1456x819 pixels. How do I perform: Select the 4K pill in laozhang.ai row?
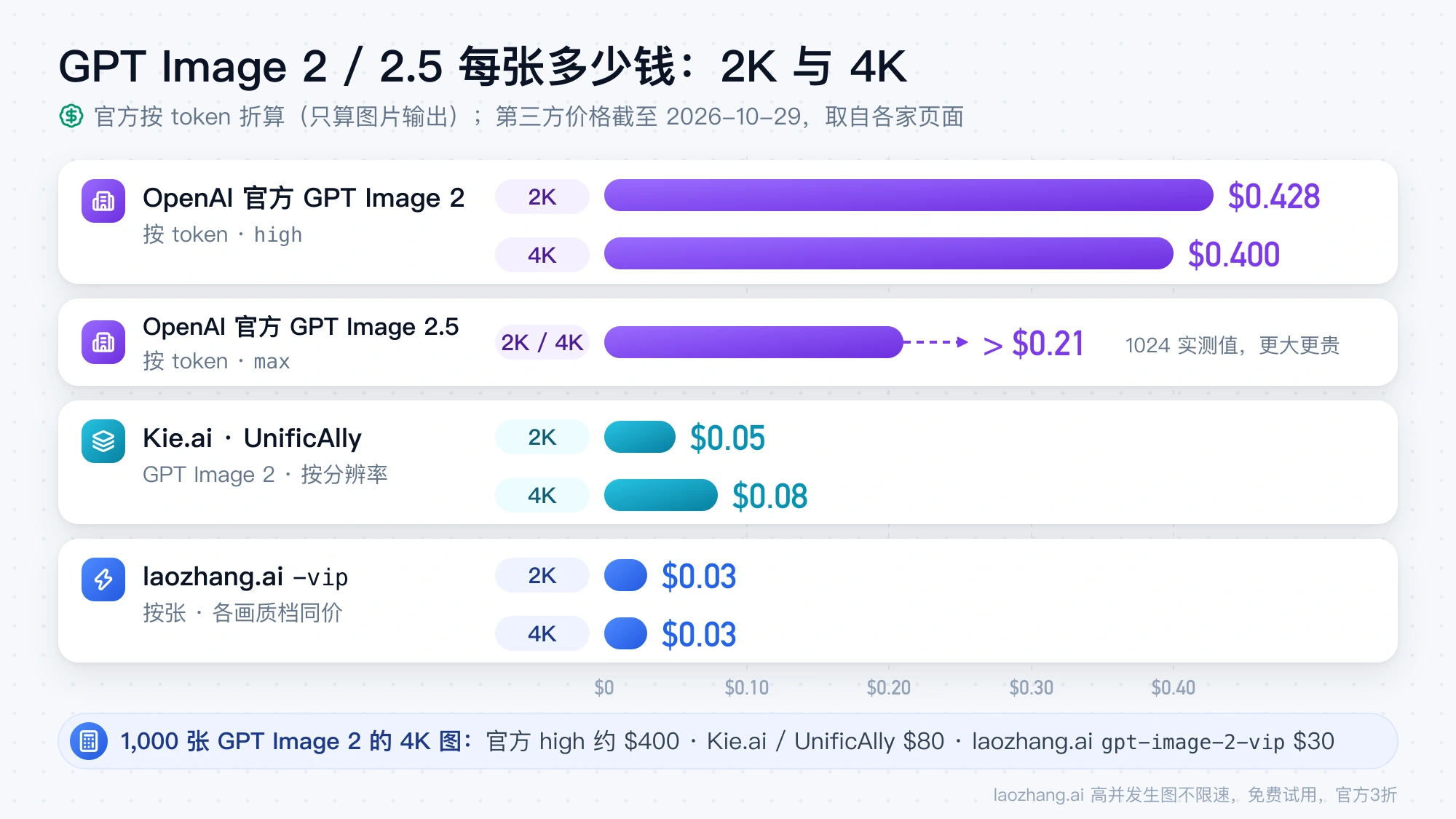542,633
